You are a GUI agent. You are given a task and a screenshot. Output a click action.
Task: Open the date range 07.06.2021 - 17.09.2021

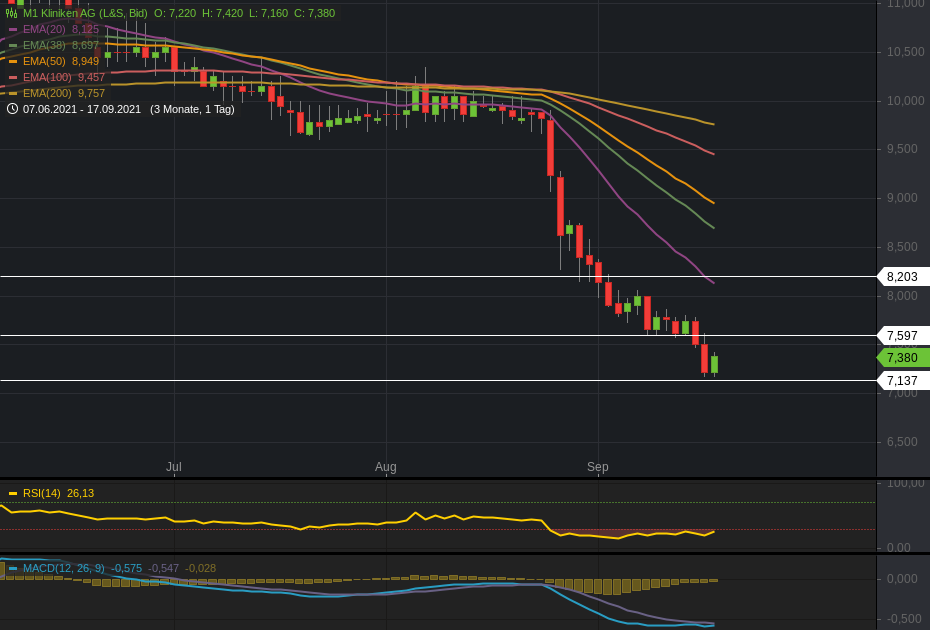[x=82, y=109]
